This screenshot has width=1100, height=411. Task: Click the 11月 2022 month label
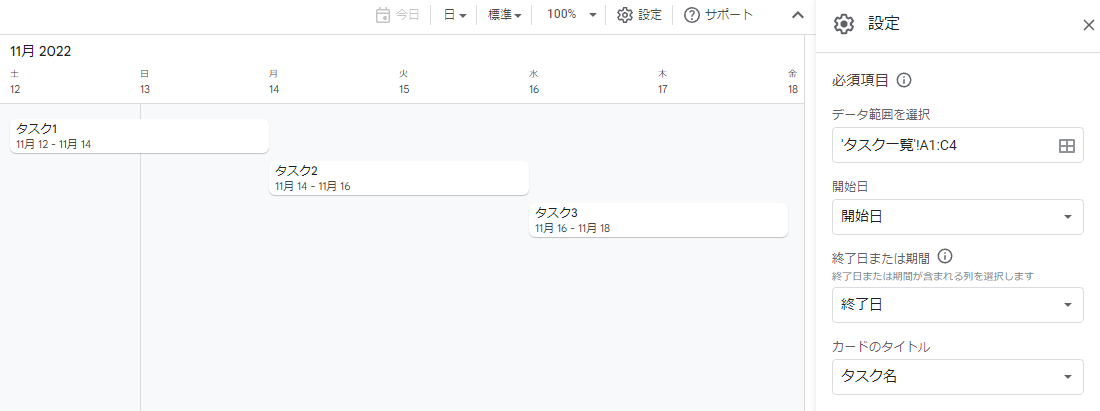[x=41, y=51]
